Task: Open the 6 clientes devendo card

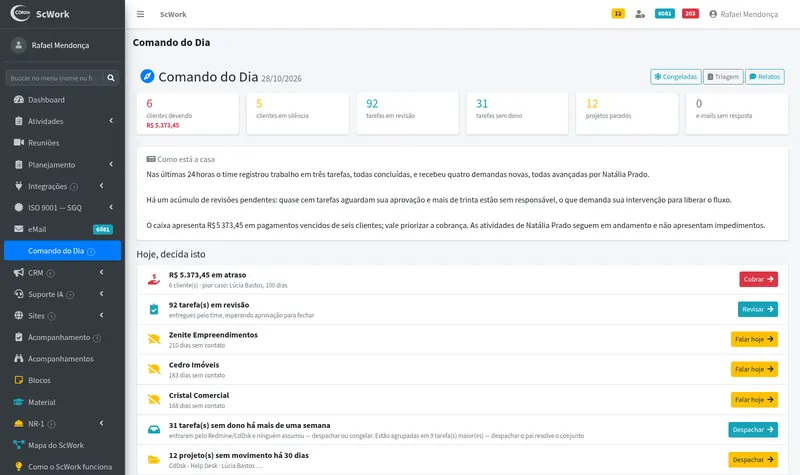Action: (188, 114)
